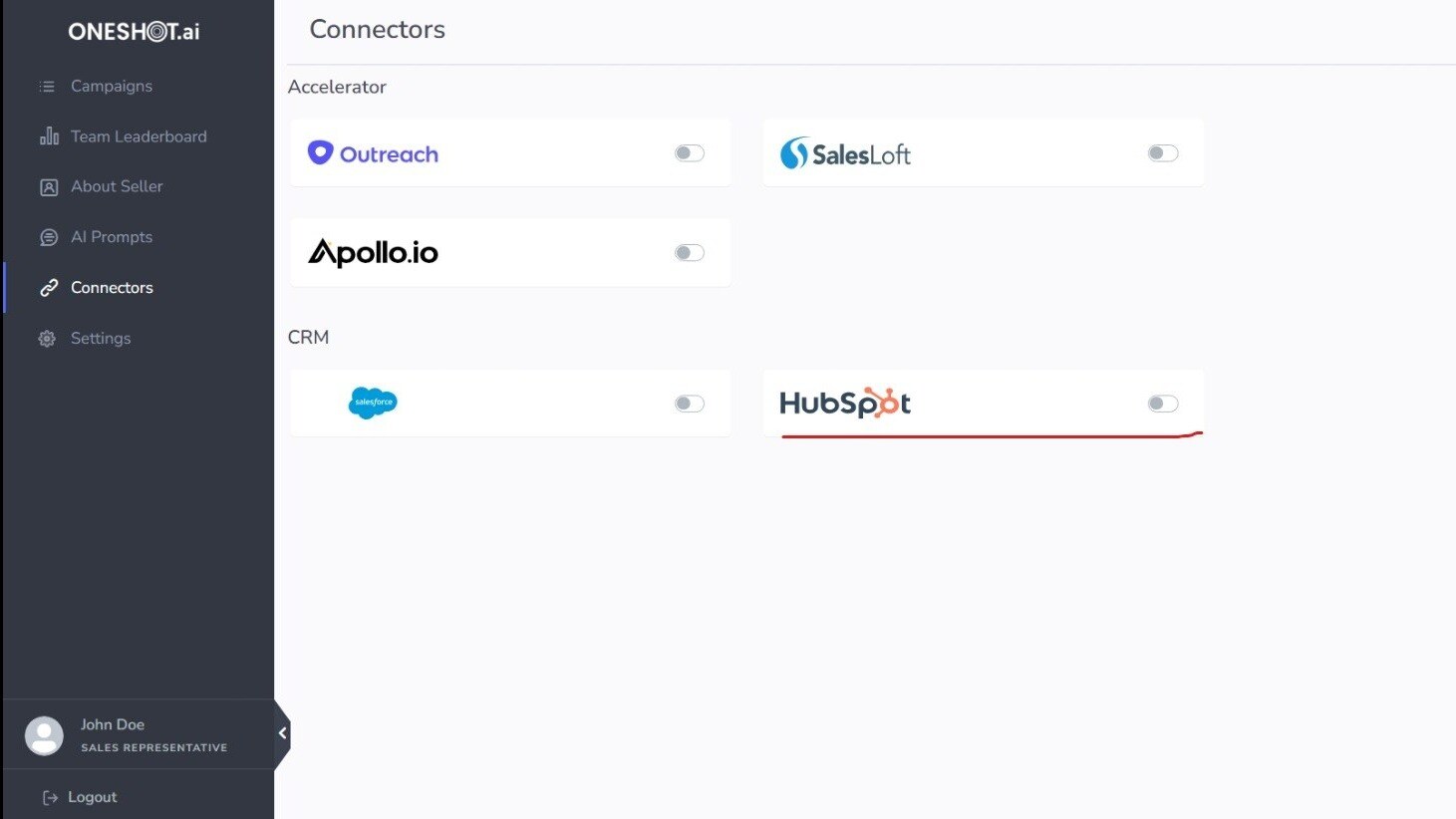
Task: Click the ONESHOT.ai logo
Action: (x=134, y=31)
